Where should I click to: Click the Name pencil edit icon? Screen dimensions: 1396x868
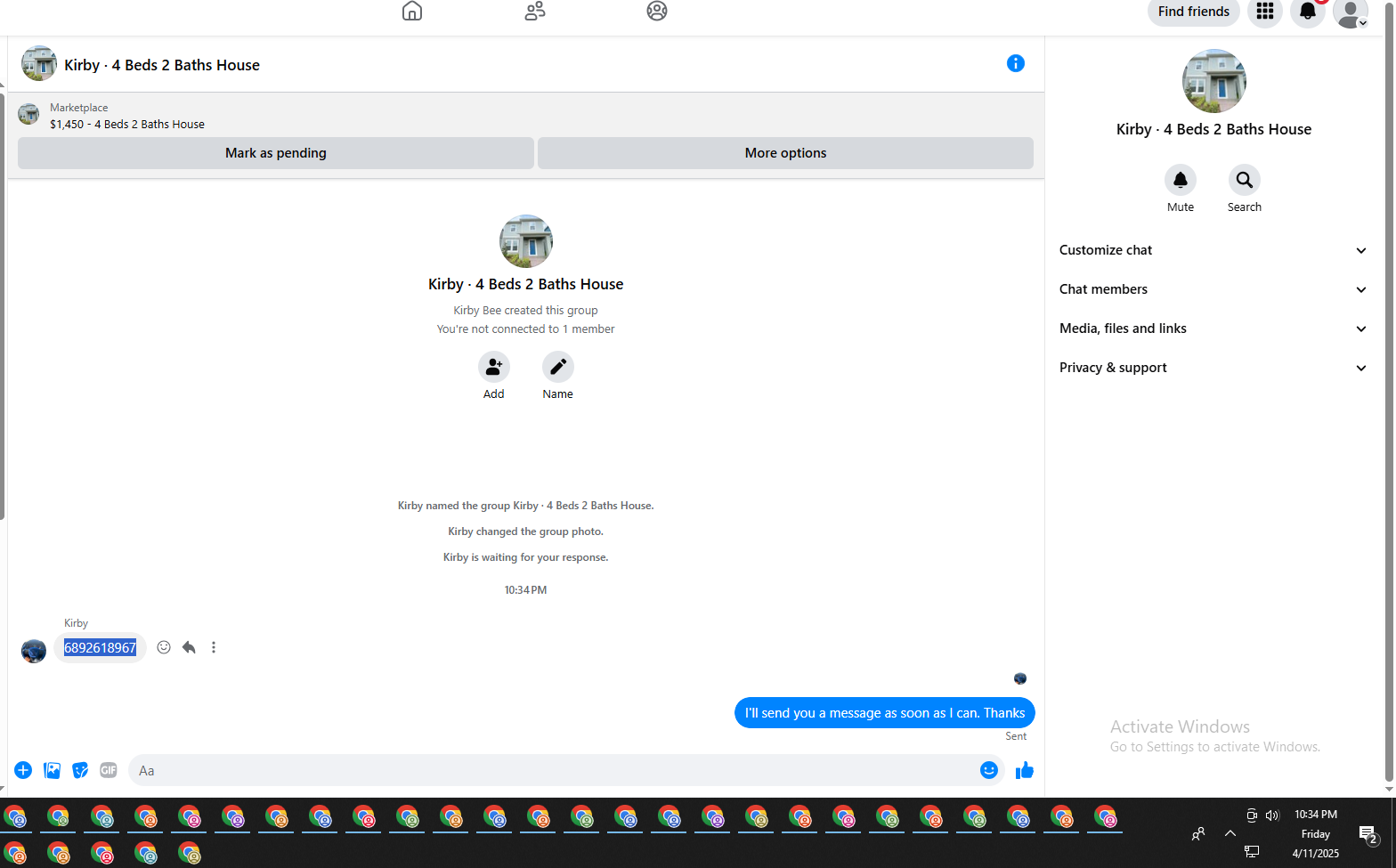(x=558, y=367)
